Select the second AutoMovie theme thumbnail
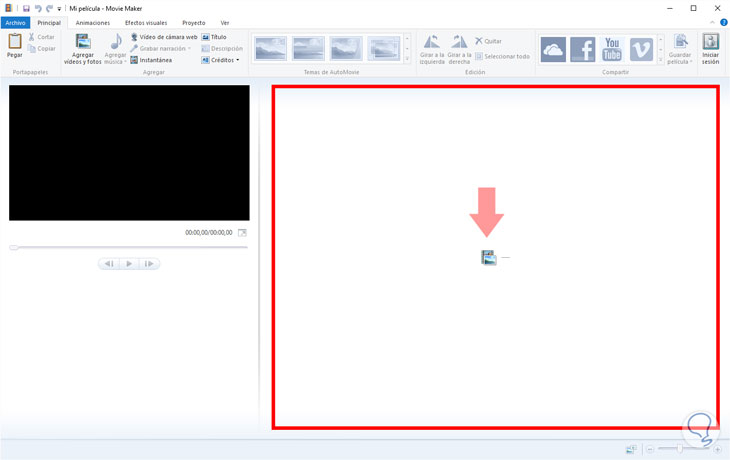Image resolution: width=730 pixels, height=460 pixels. (x=308, y=48)
